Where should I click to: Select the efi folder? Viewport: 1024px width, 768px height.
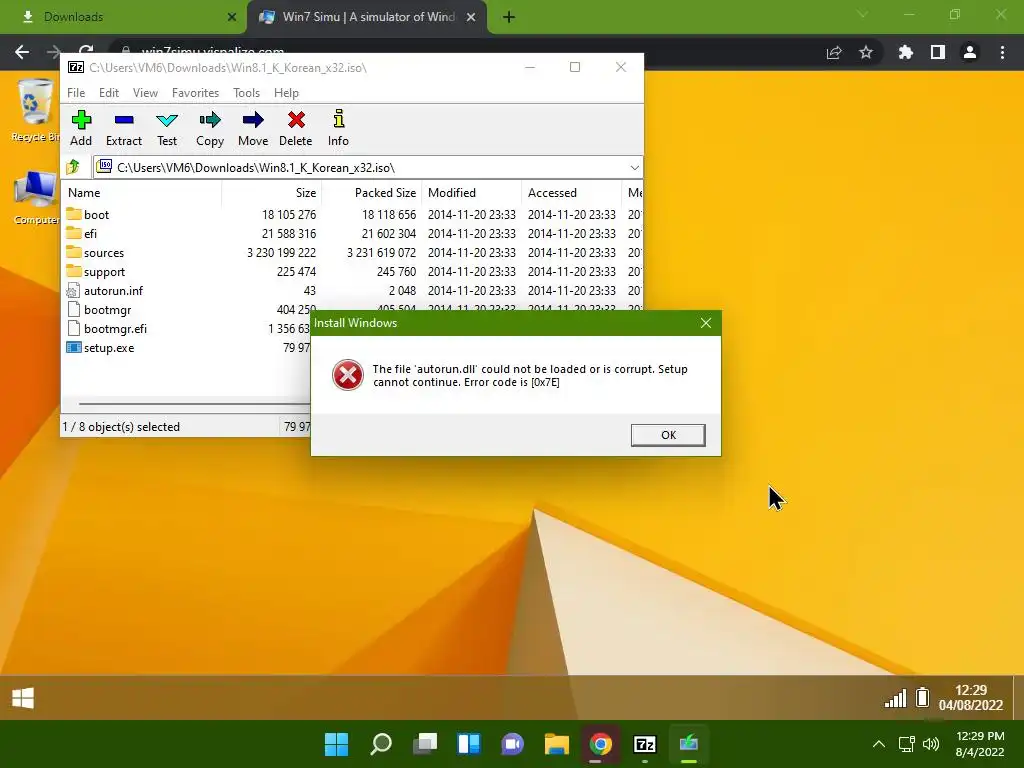pos(82,233)
